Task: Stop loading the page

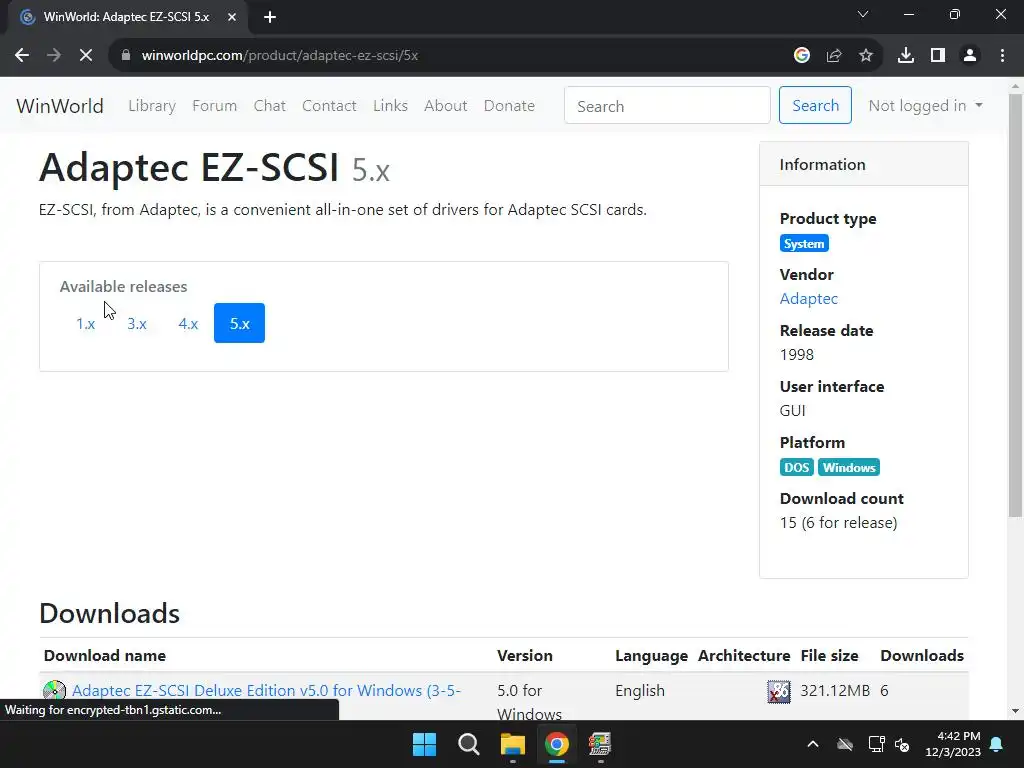Action: [x=86, y=56]
